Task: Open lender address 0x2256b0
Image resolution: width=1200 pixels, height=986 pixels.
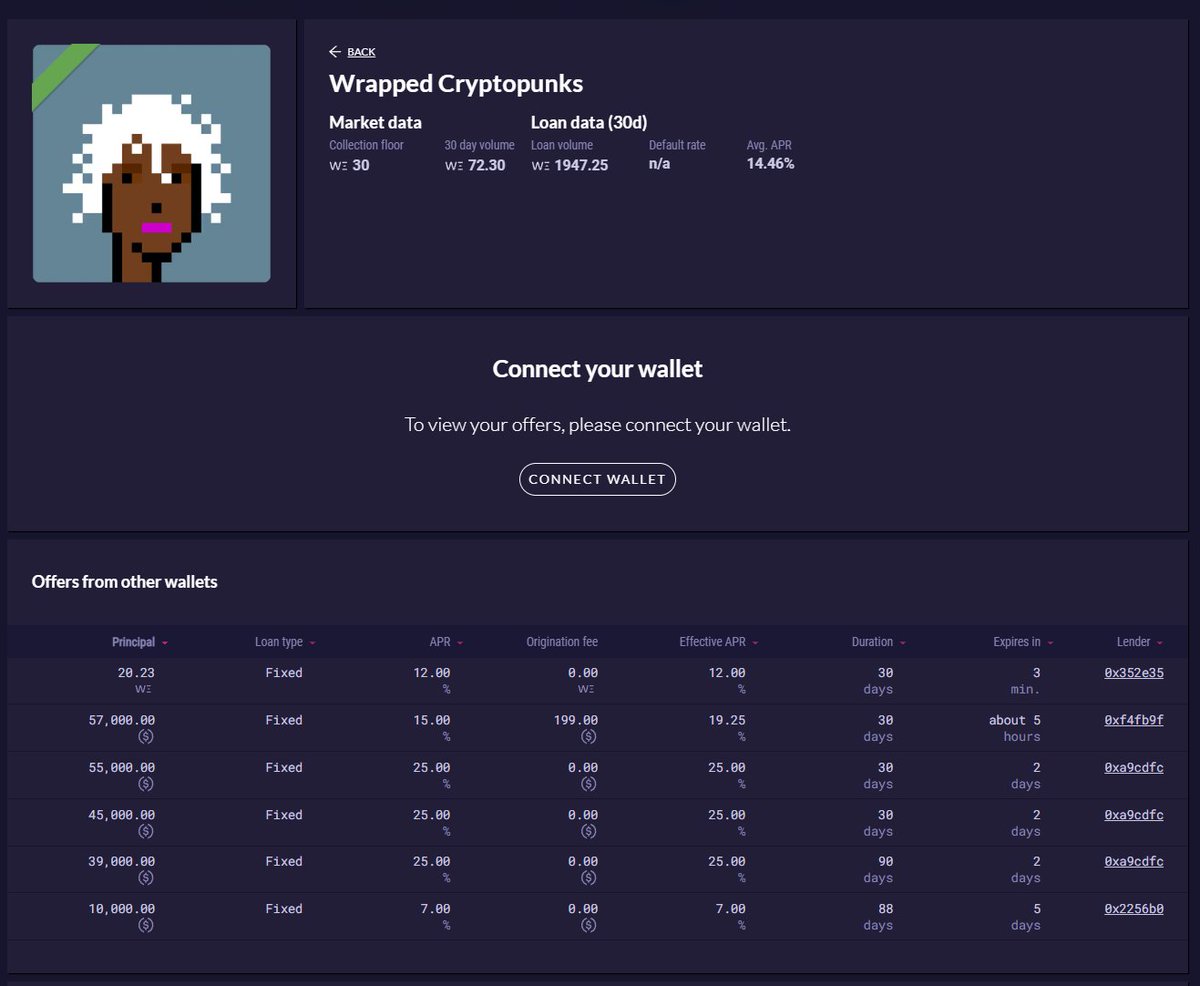Action: 1134,909
